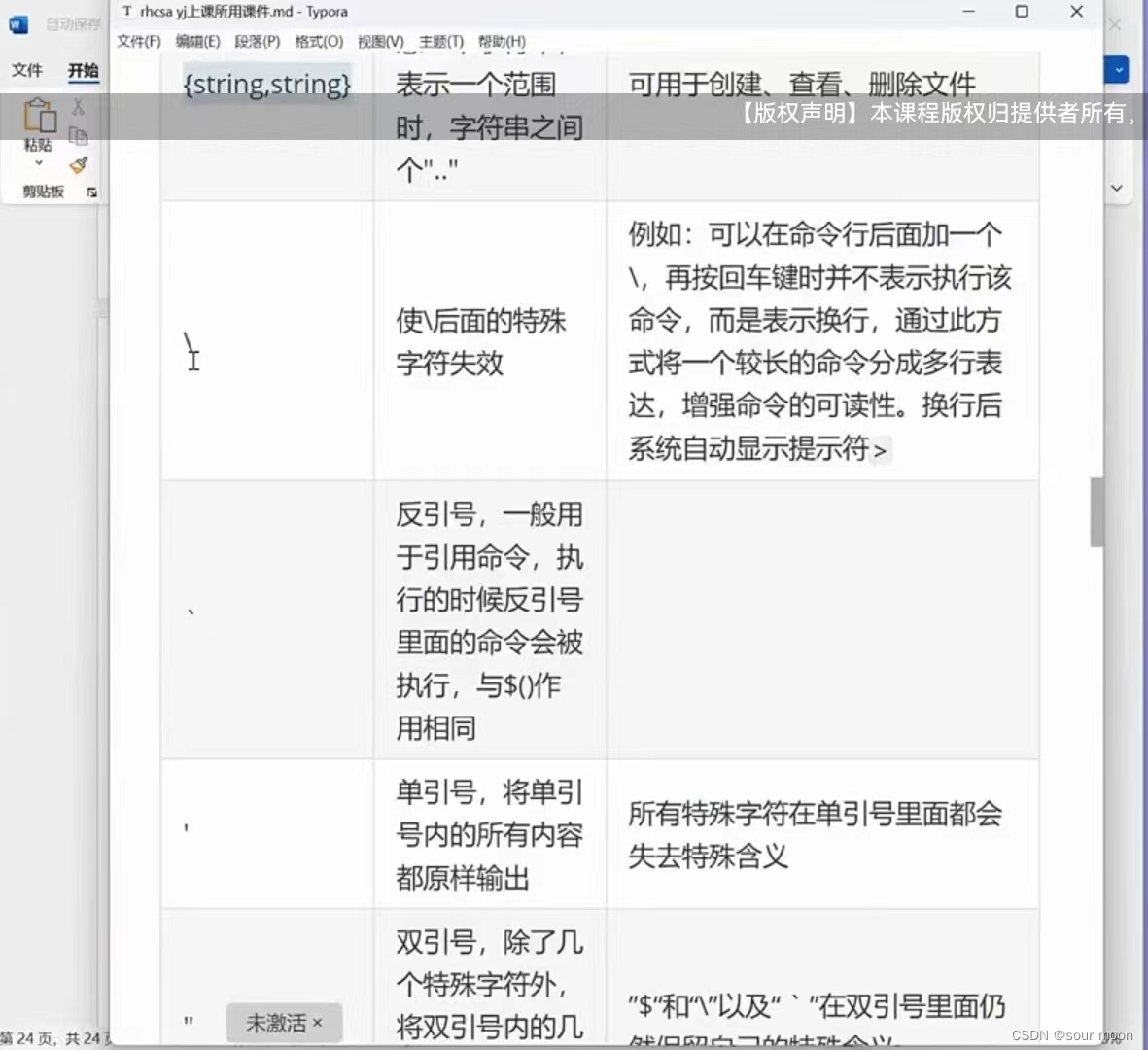Minimize the Typora window

click(x=968, y=12)
